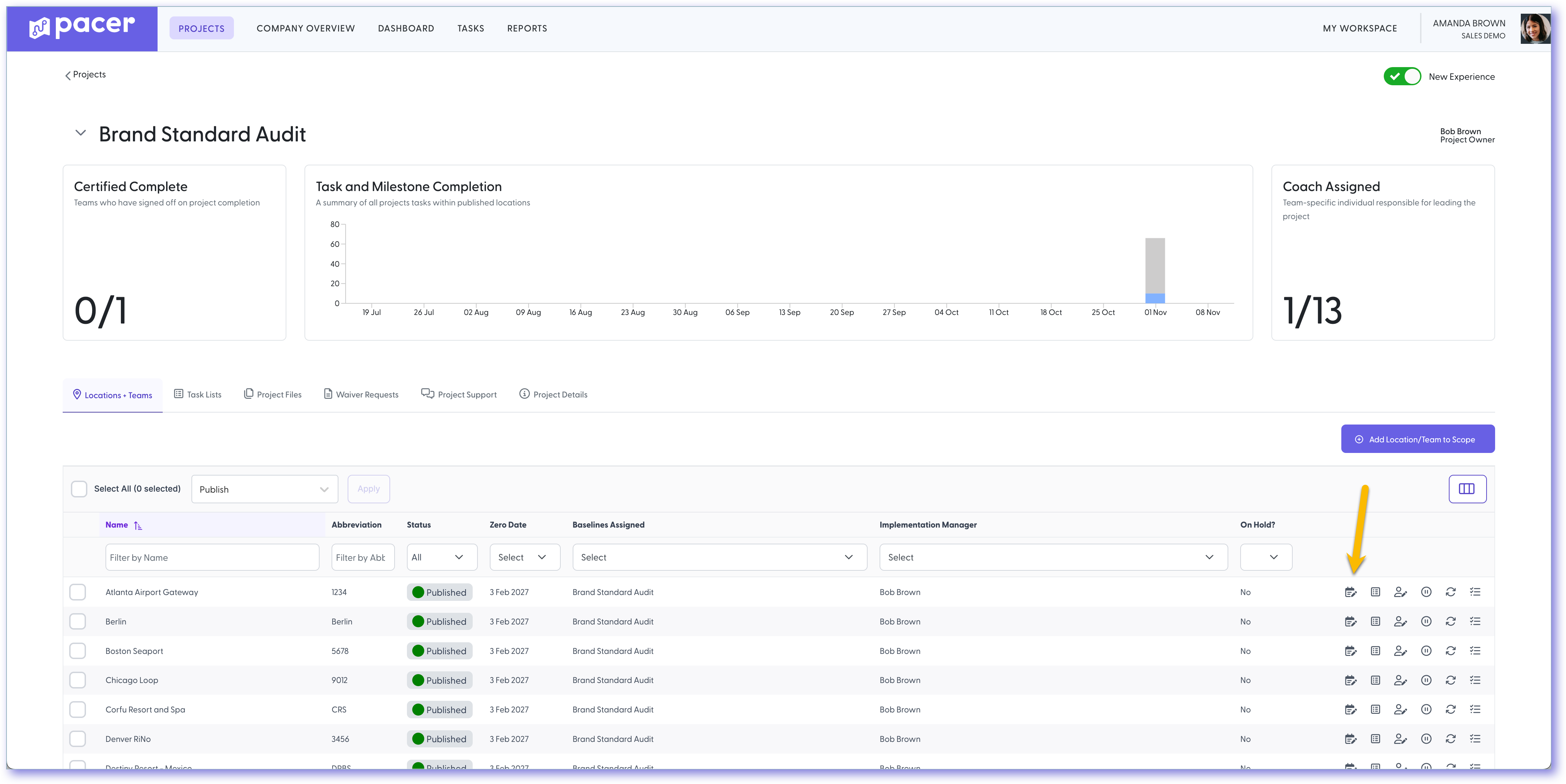Click the Name column sort icon
Viewport: 1566px width, 784px height.
[x=138, y=526]
